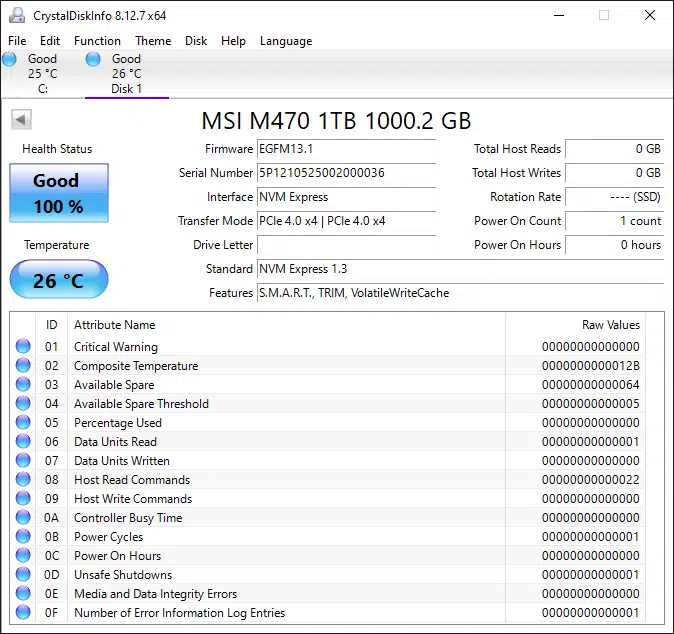Click the Firmware field EGFM13.1
674x634 pixels.
(x=346, y=149)
